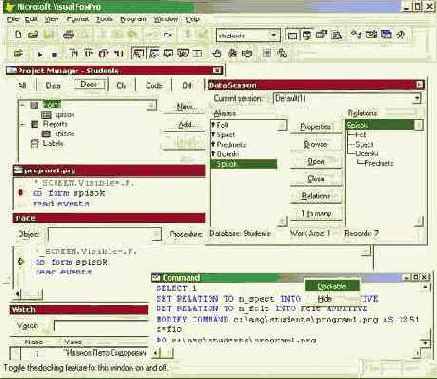This screenshot has height=379, width=437.
Task: Click the Trace window horizontal scrollbar
Action: click(x=29, y=294)
